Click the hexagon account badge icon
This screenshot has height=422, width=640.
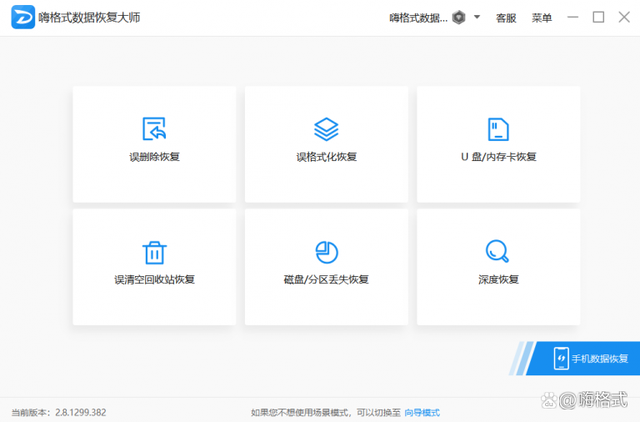[x=459, y=18]
